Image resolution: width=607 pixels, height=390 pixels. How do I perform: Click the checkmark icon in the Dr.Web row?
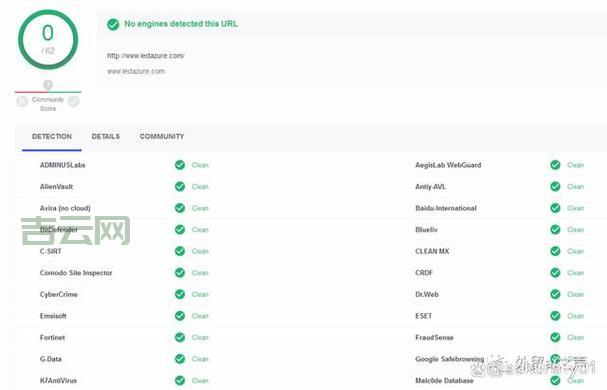pyautogui.click(x=555, y=294)
